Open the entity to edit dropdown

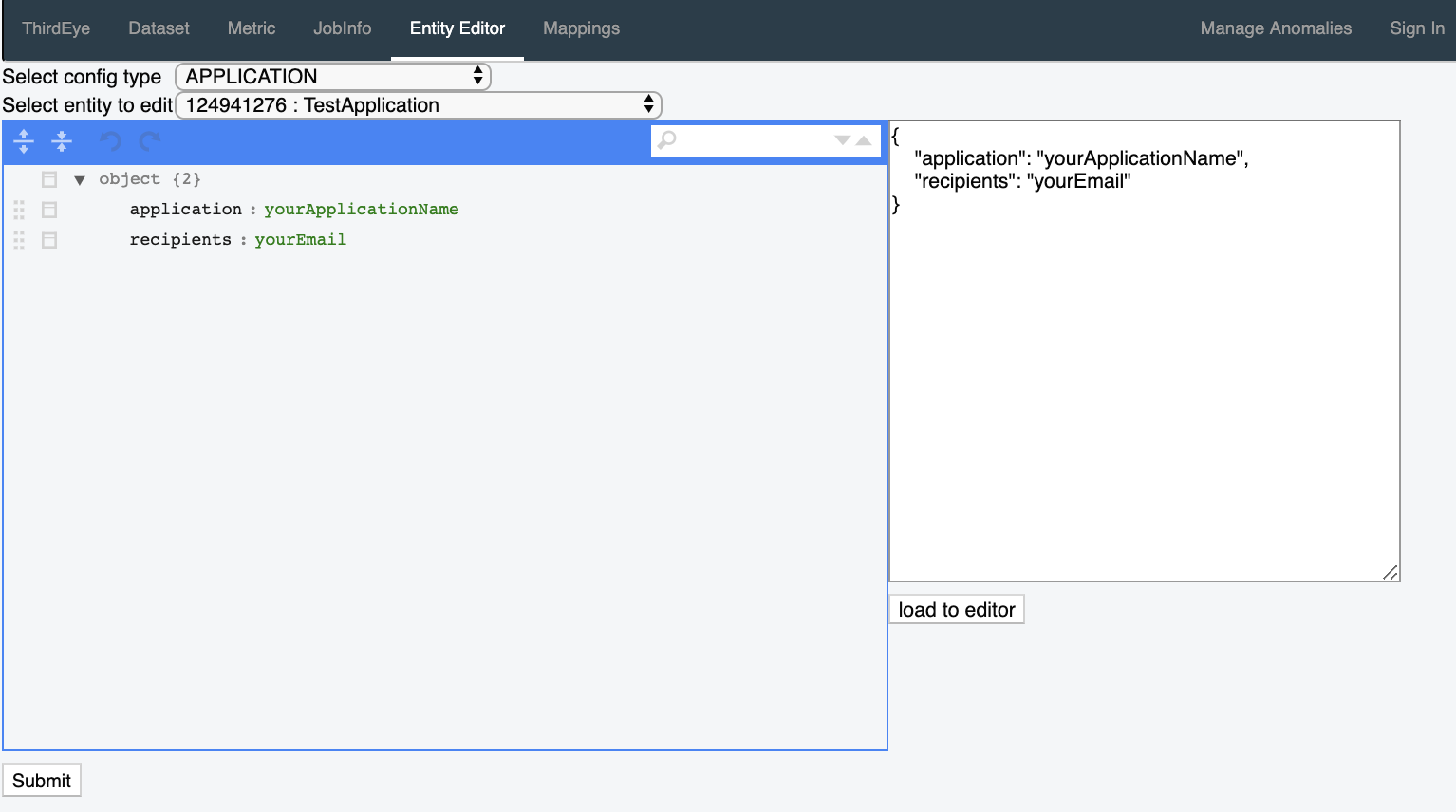point(419,105)
